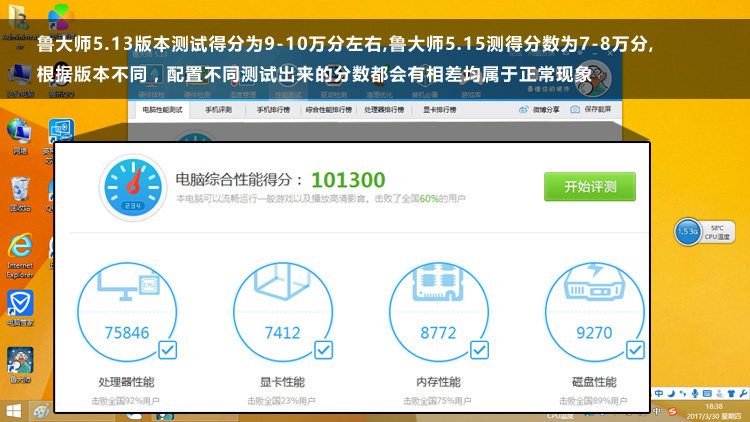Click the 内存性能 label
Viewport: 750px width, 422px height.
tap(438, 382)
